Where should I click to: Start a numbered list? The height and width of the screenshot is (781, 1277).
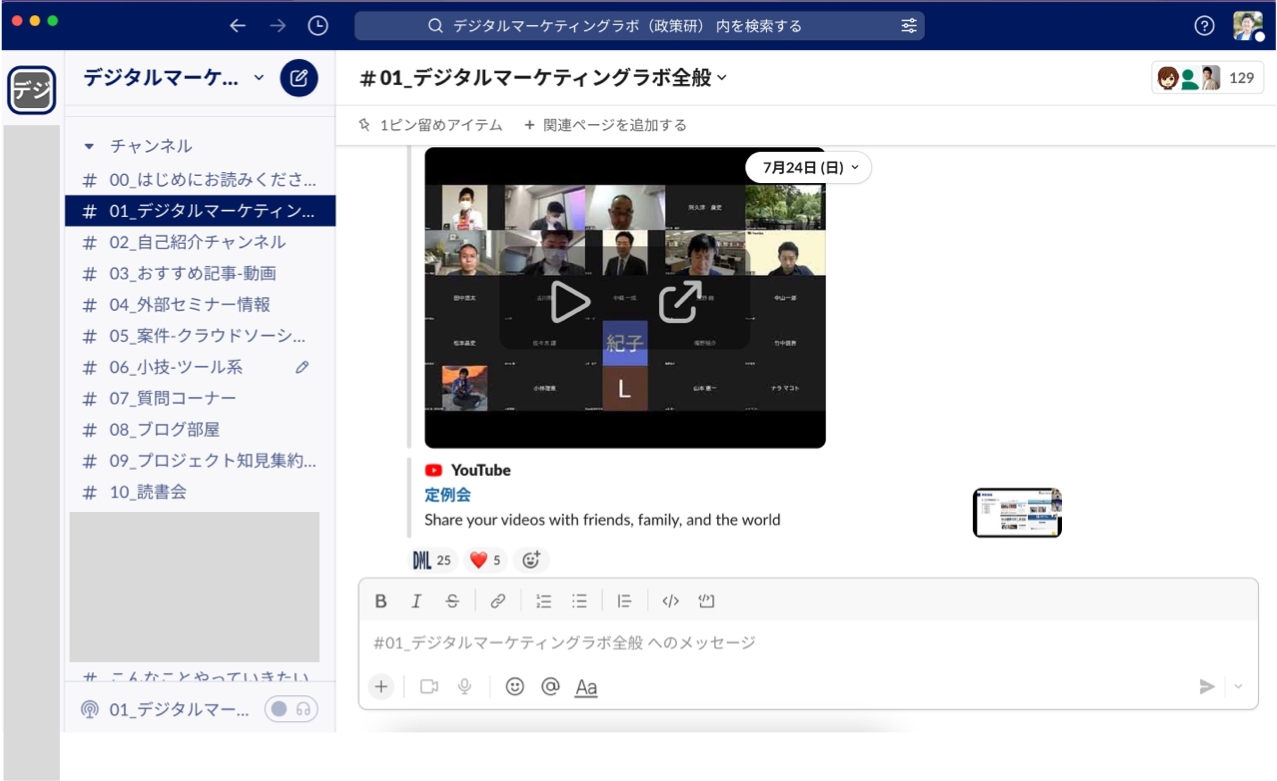tap(543, 601)
